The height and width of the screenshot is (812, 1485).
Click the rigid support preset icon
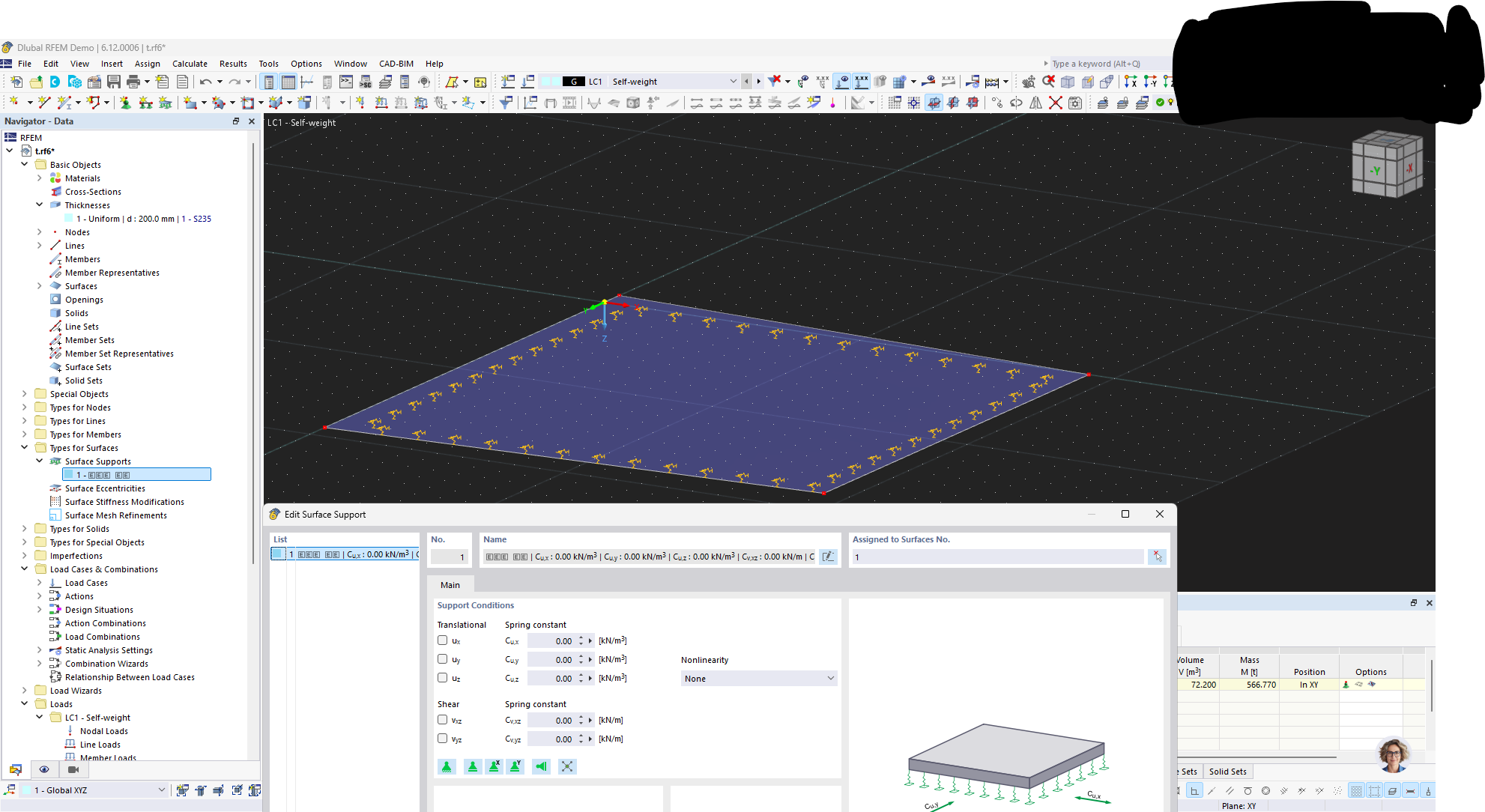tap(447, 766)
